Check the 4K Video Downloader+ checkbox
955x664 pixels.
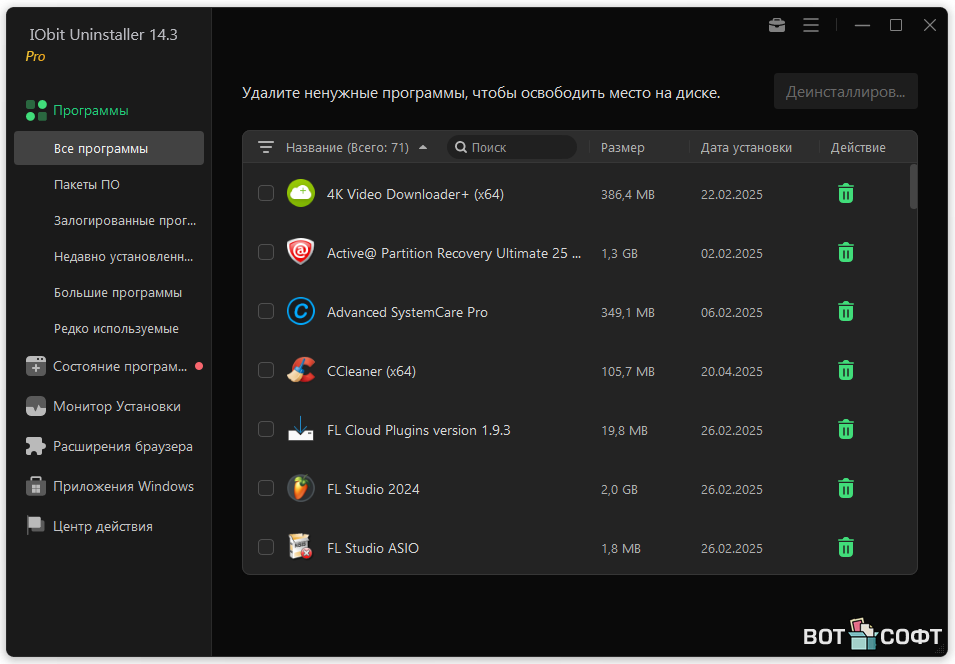(x=266, y=193)
